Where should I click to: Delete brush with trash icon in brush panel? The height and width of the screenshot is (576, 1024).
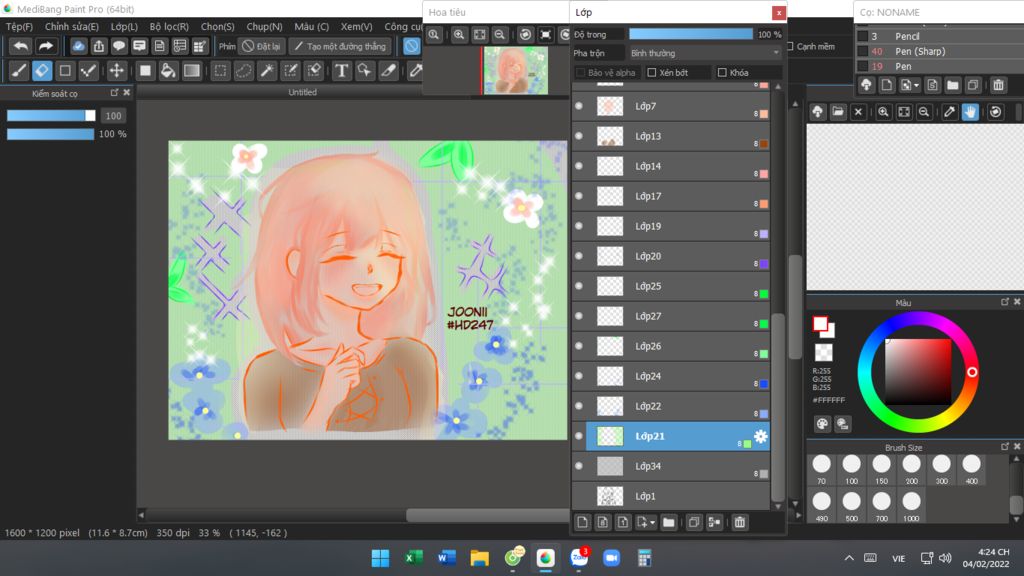999,85
